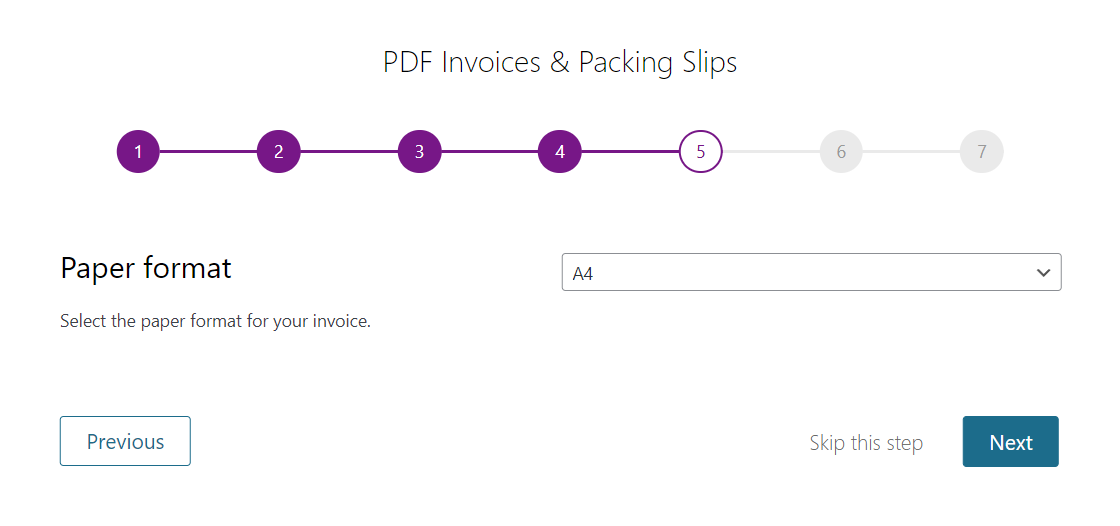The height and width of the screenshot is (526, 1120).
Task: Click progress line between steps 2 and 3
Action: pos(349,152)
